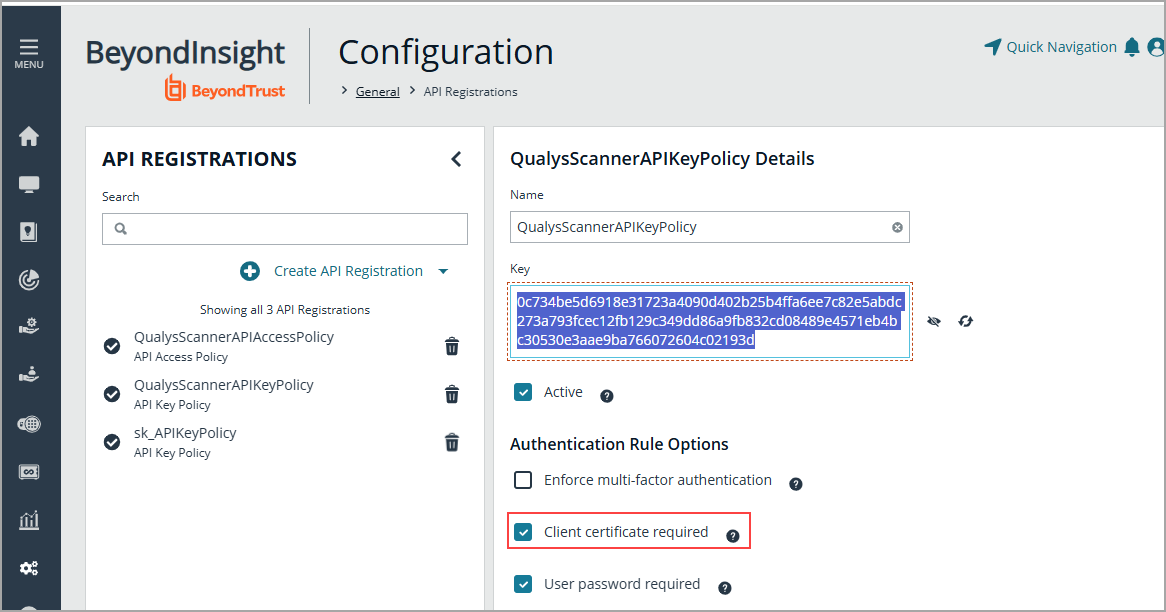Viewport: 1166px width, 612px height.
Task: Open the pie chart reports icon
Action: [30, 280]
